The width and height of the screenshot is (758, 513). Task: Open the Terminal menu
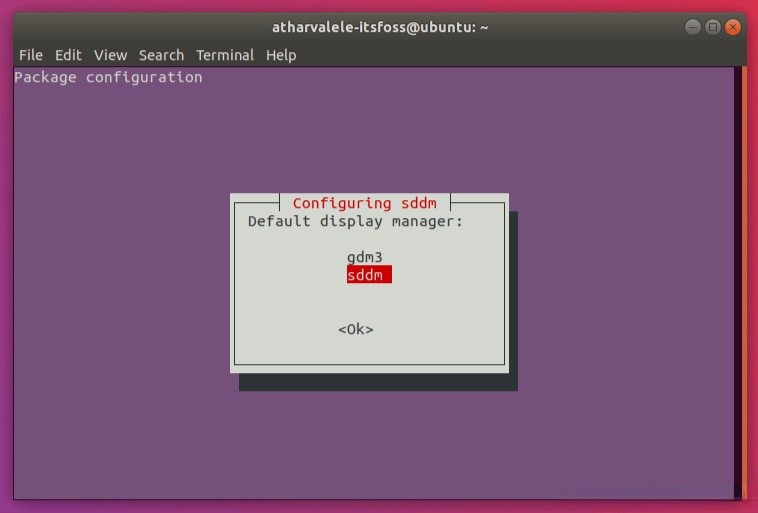(x=225, y=55)
